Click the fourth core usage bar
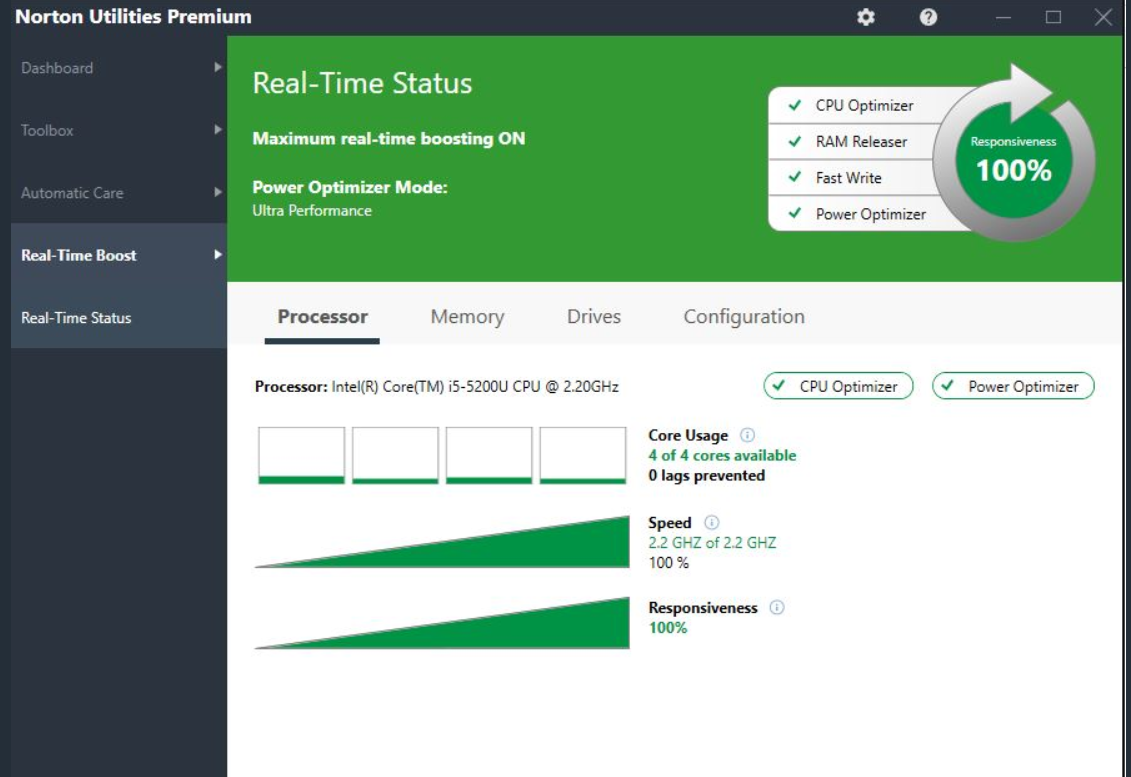The image size is (1131, 777). 583,455
